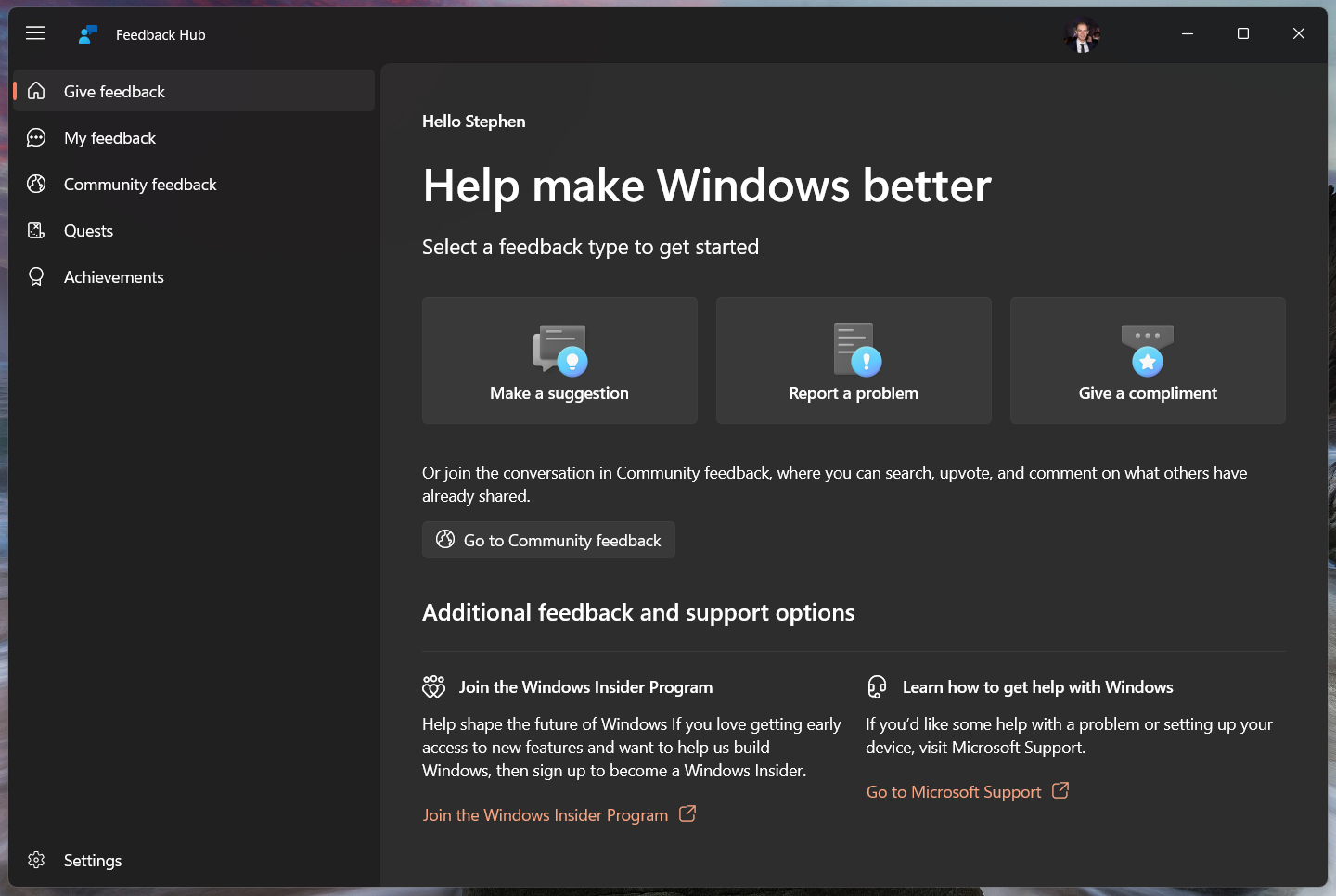Open the hamburger navigation menu
The width and height of the screenshot is (1336, 896).
coord(35,33)
